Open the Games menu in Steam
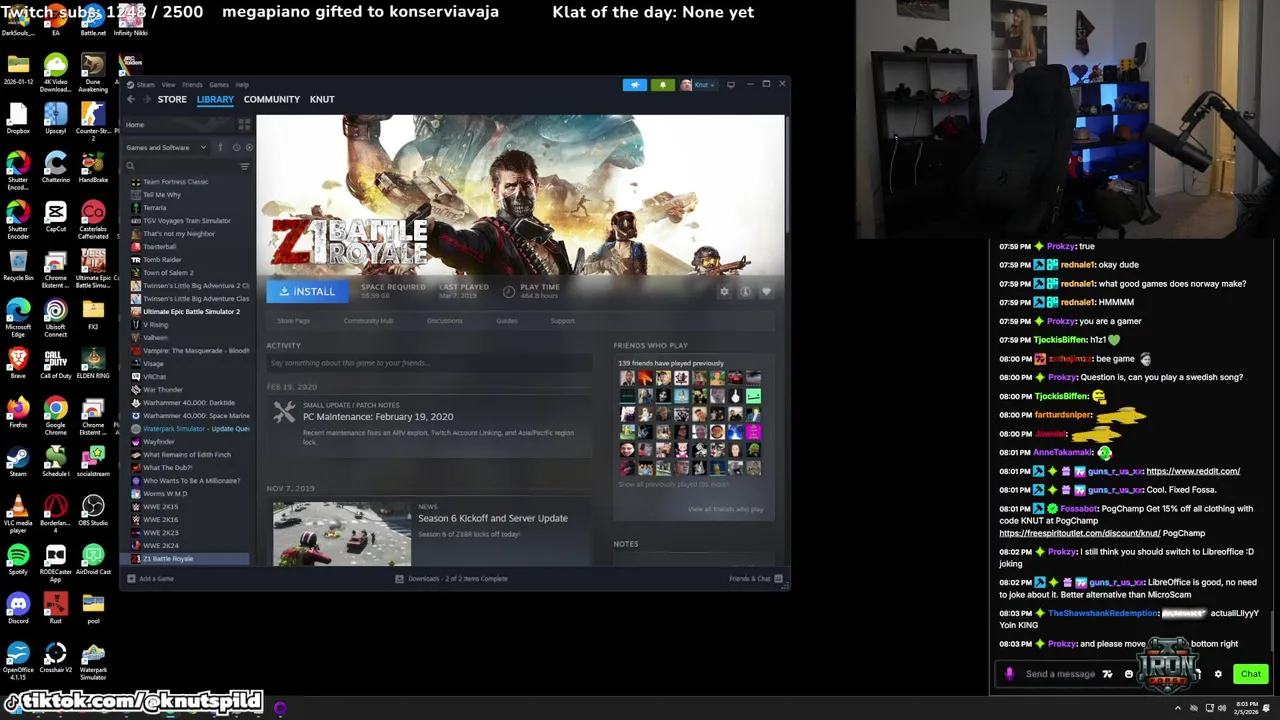The height and width of the screenshot is (720, 1280). pos(218,85)
